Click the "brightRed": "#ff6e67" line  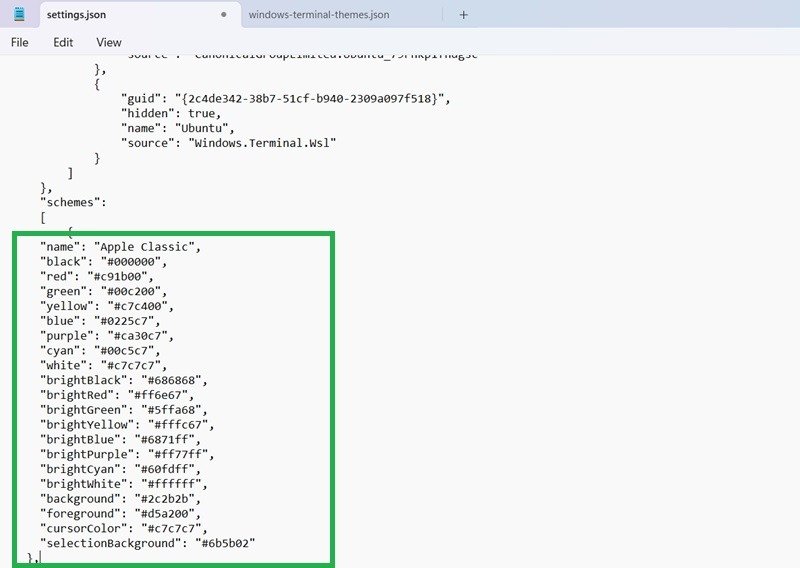[117, 395]
